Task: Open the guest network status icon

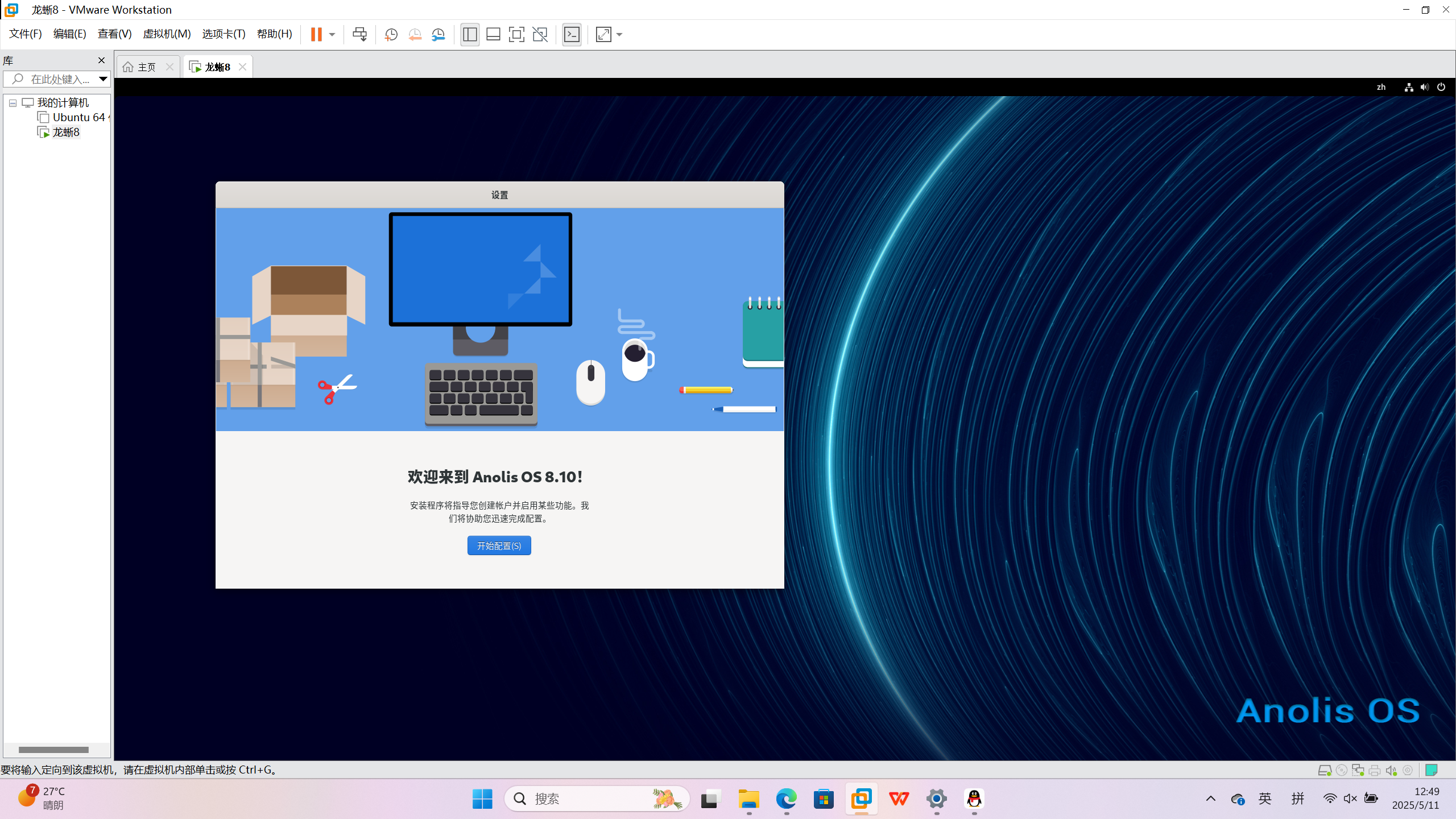Action: [x=1409, y=87]
